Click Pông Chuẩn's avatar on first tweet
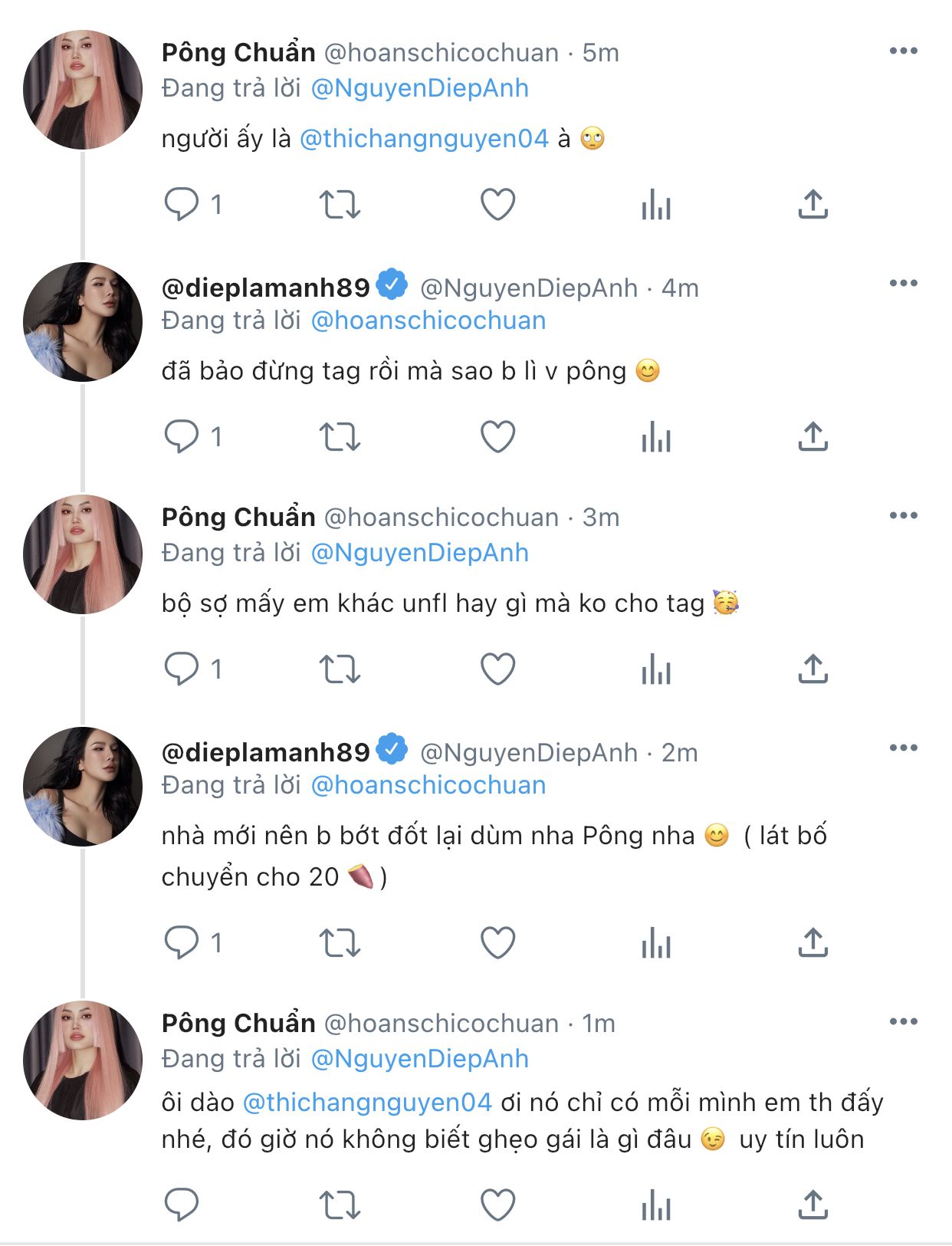The image size is (952, 1246). click(x=83, y=90)
